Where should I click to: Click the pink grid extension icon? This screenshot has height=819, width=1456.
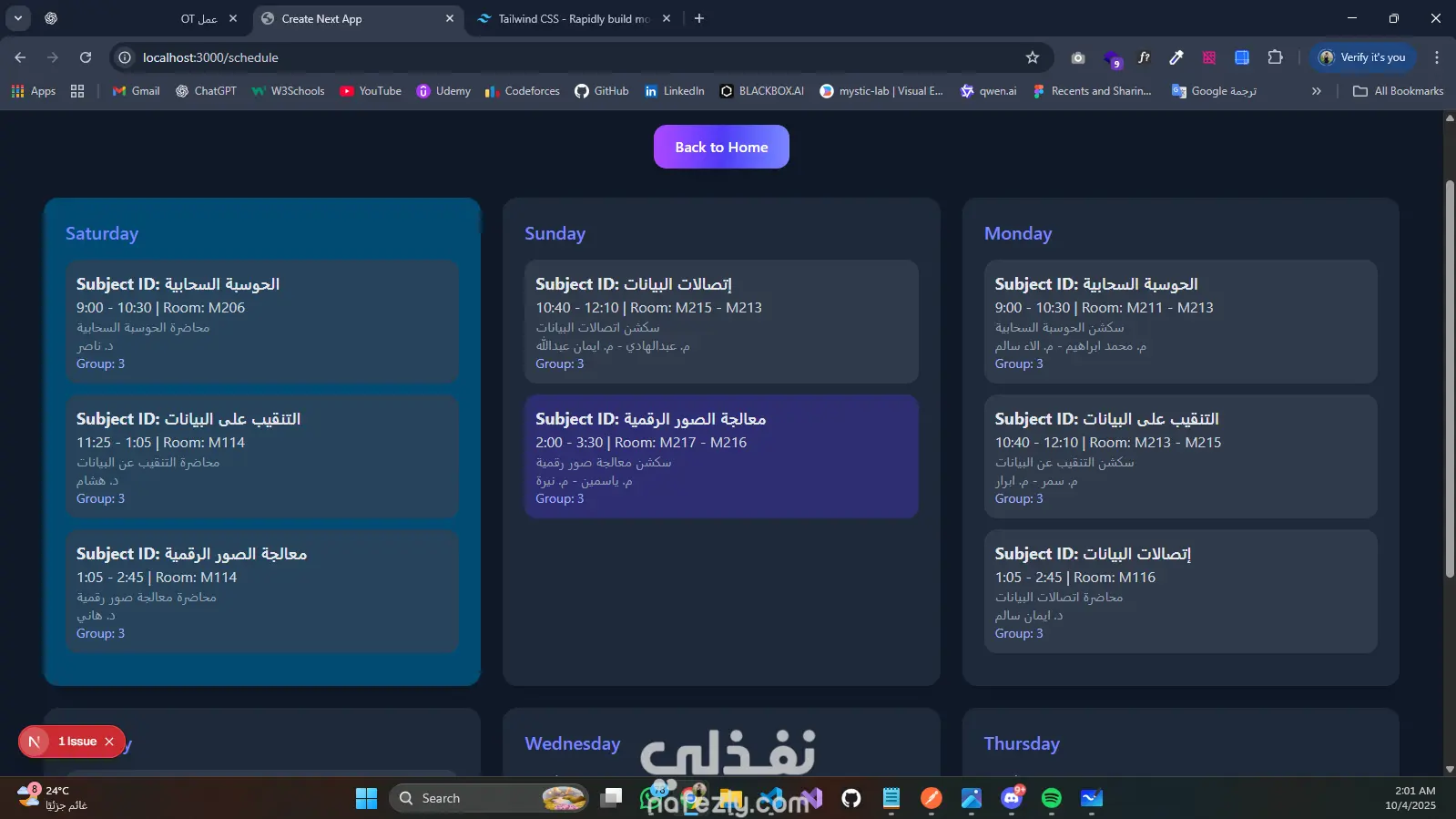click(1209, 57)
